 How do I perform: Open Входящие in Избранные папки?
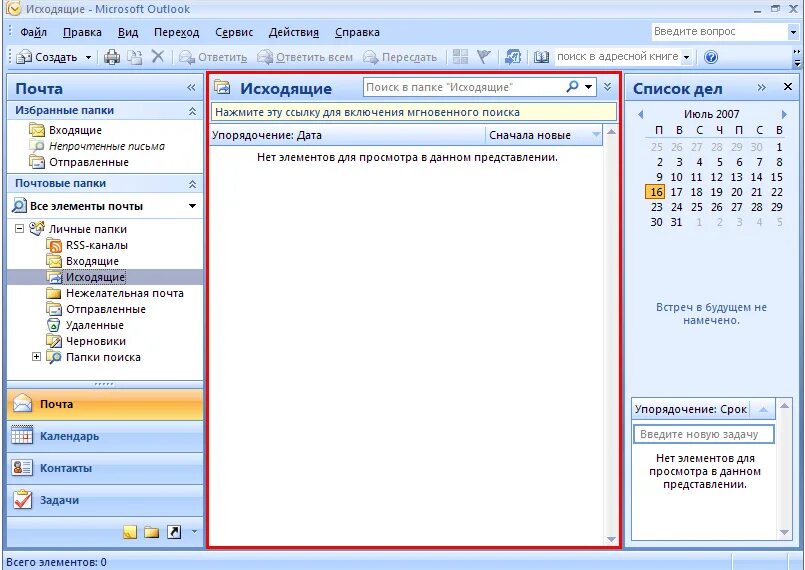pyautogui.click(x=75, y=130)
